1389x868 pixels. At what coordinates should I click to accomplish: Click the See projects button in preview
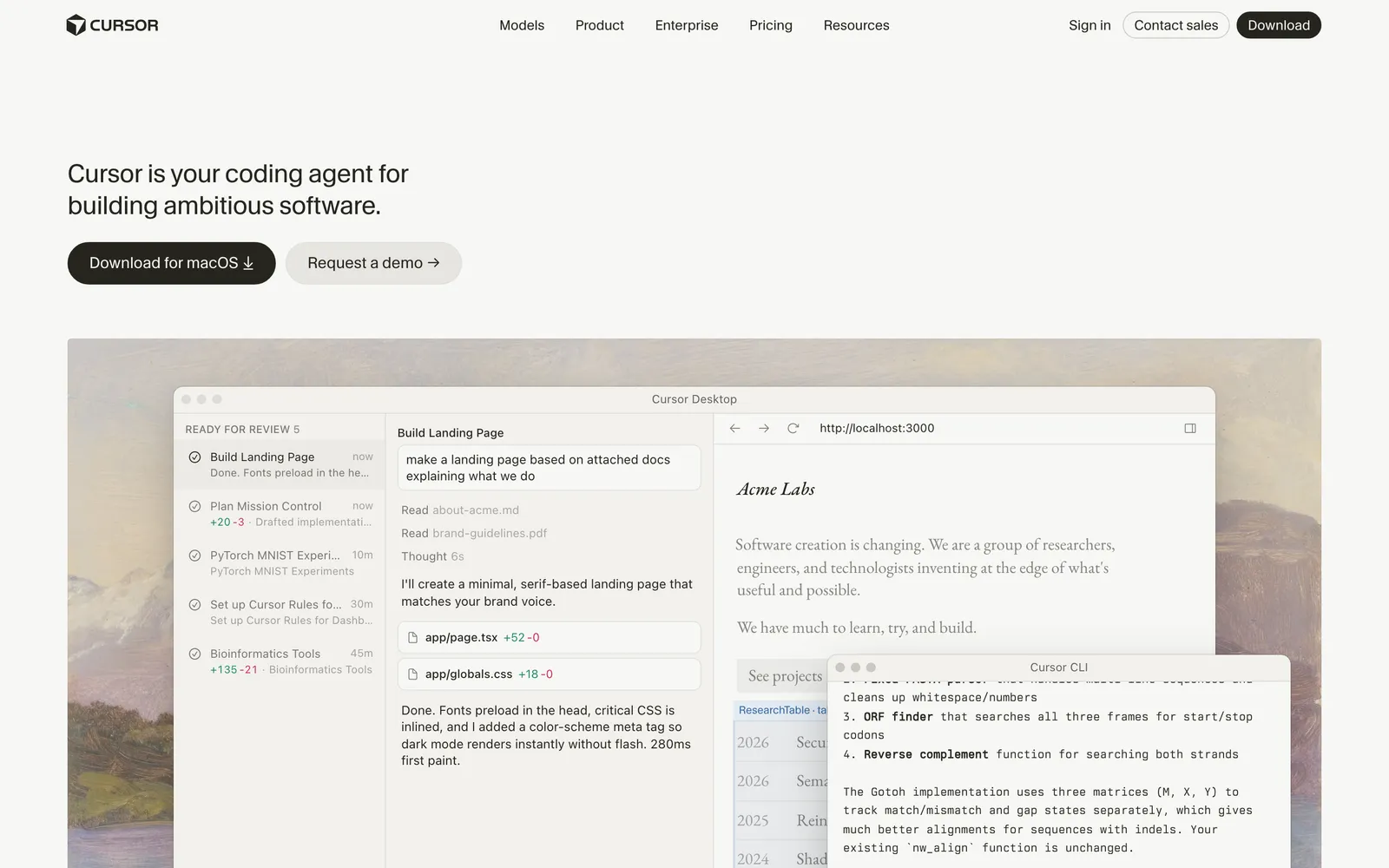point(782,675)
